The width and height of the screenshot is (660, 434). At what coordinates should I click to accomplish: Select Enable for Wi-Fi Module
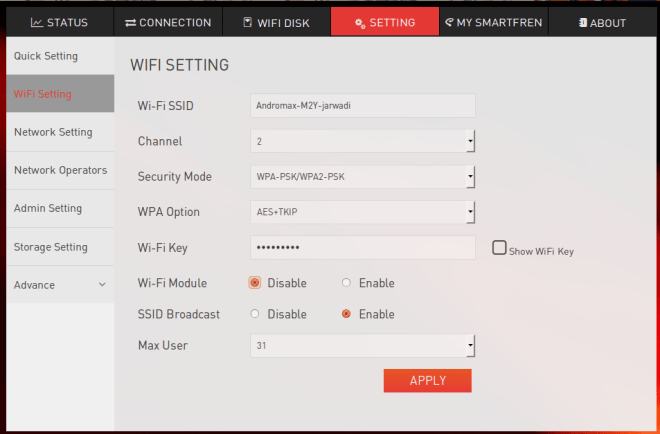[346, 283]
